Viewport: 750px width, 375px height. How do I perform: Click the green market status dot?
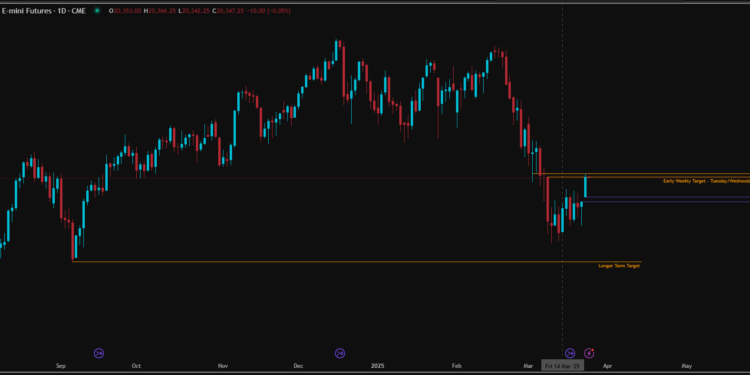pos(98,11)
